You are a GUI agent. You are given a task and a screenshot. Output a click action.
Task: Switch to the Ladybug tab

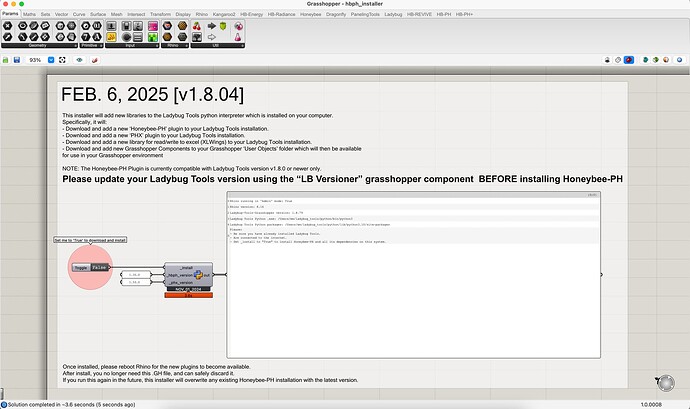tap(393, 14)
